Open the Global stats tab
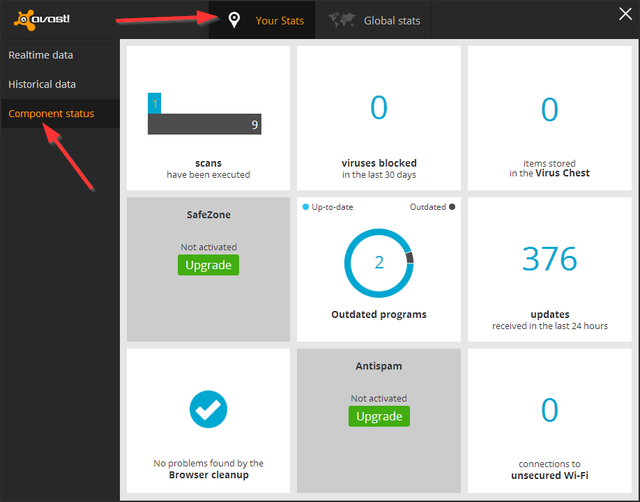Viewport: 640px width, 502px height. pyautogui.click(x=373, y=20)
